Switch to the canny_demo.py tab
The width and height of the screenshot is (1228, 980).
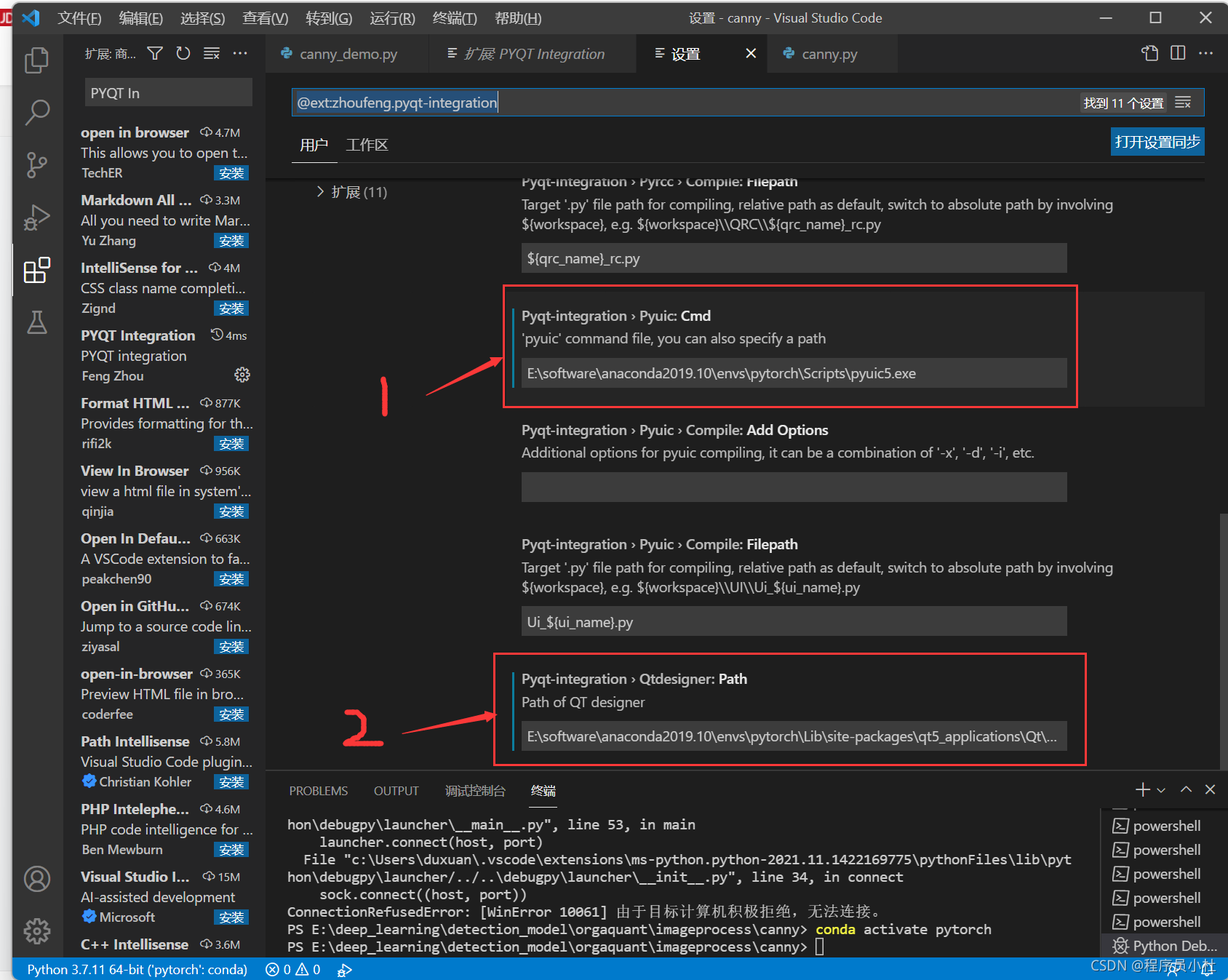[x=347, y=54]
